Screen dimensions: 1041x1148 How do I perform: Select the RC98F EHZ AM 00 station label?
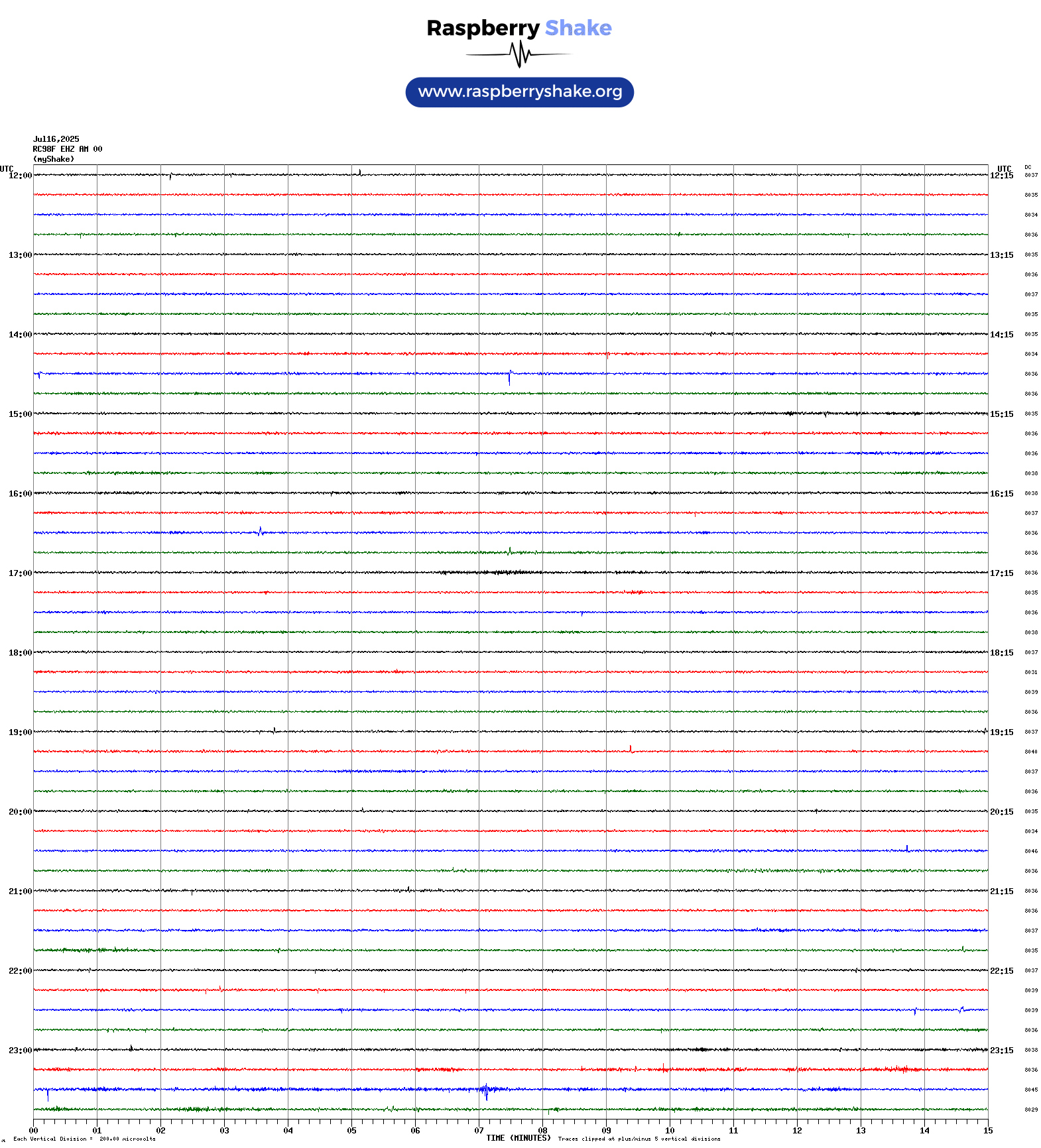[68, 149]
